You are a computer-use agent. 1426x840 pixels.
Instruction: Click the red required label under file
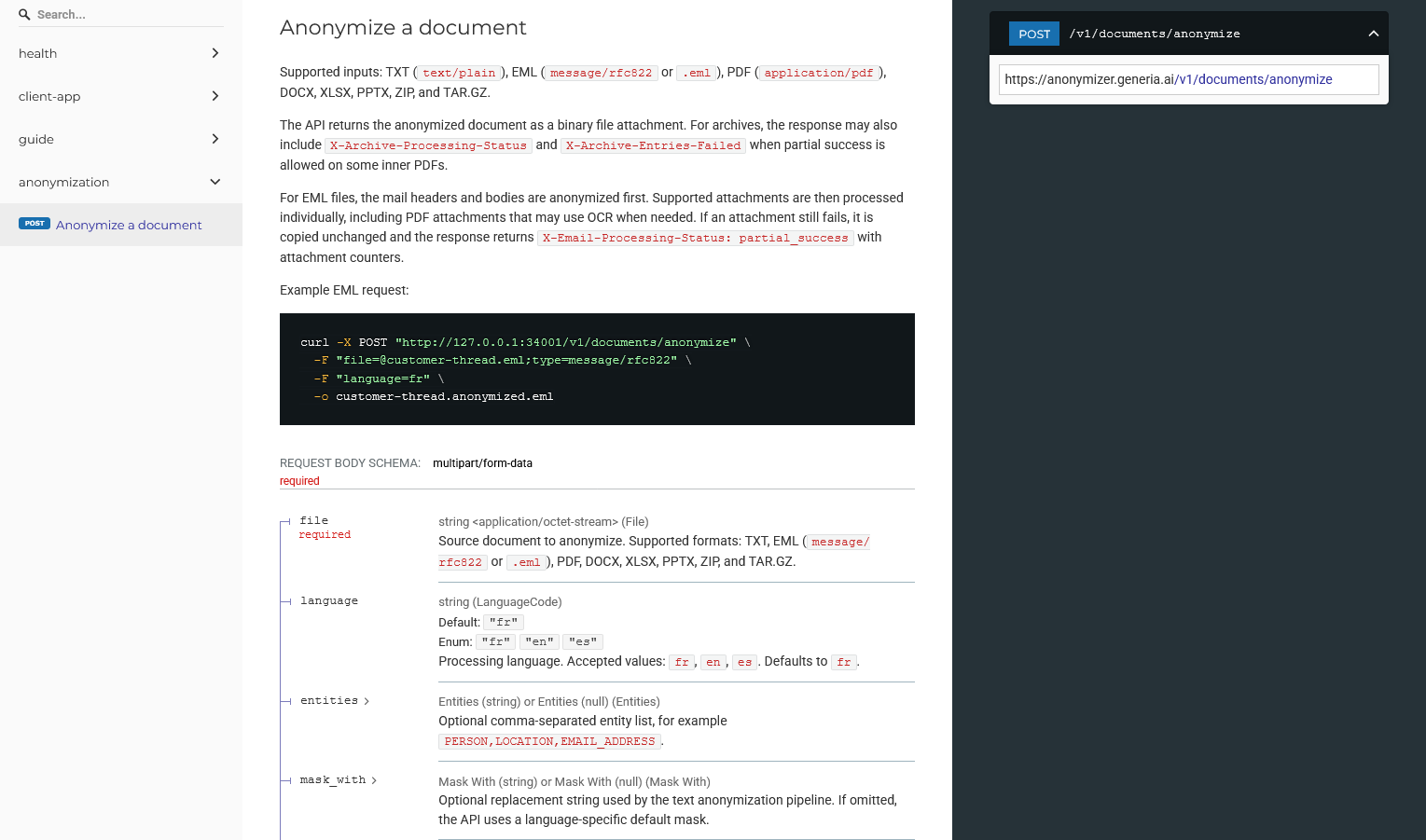(x=325, y=534)
